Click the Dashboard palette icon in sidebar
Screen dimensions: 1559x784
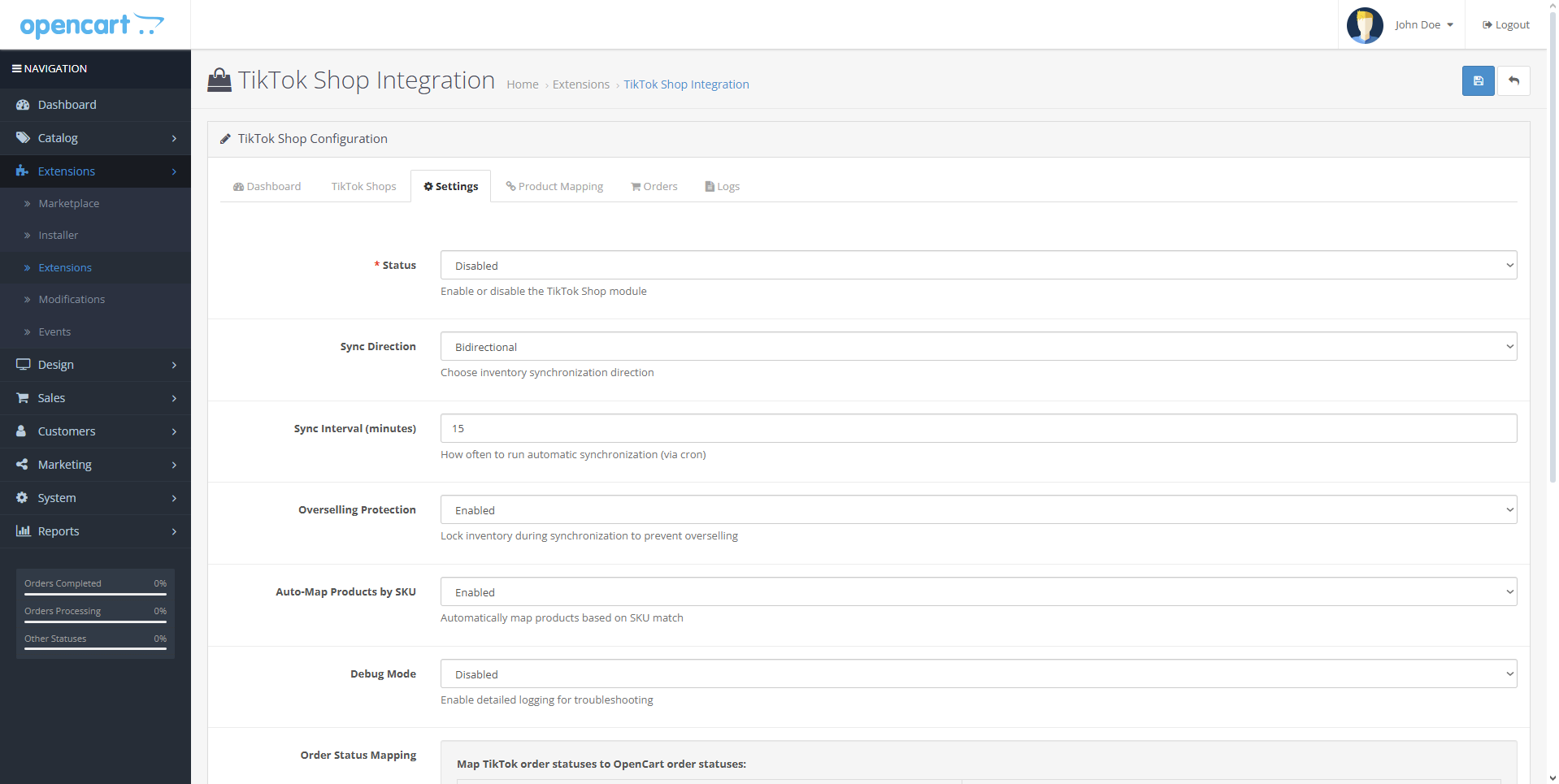(x=23, y=105)
